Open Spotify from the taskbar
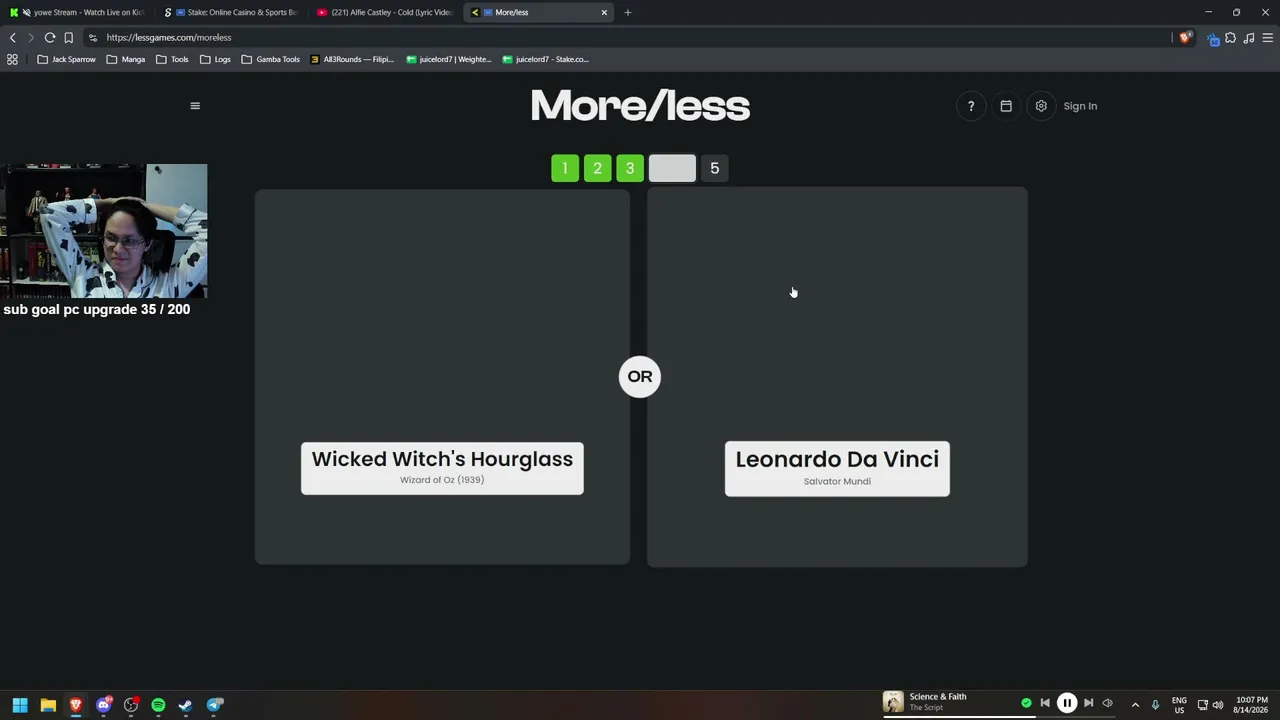 coord(158,705)
